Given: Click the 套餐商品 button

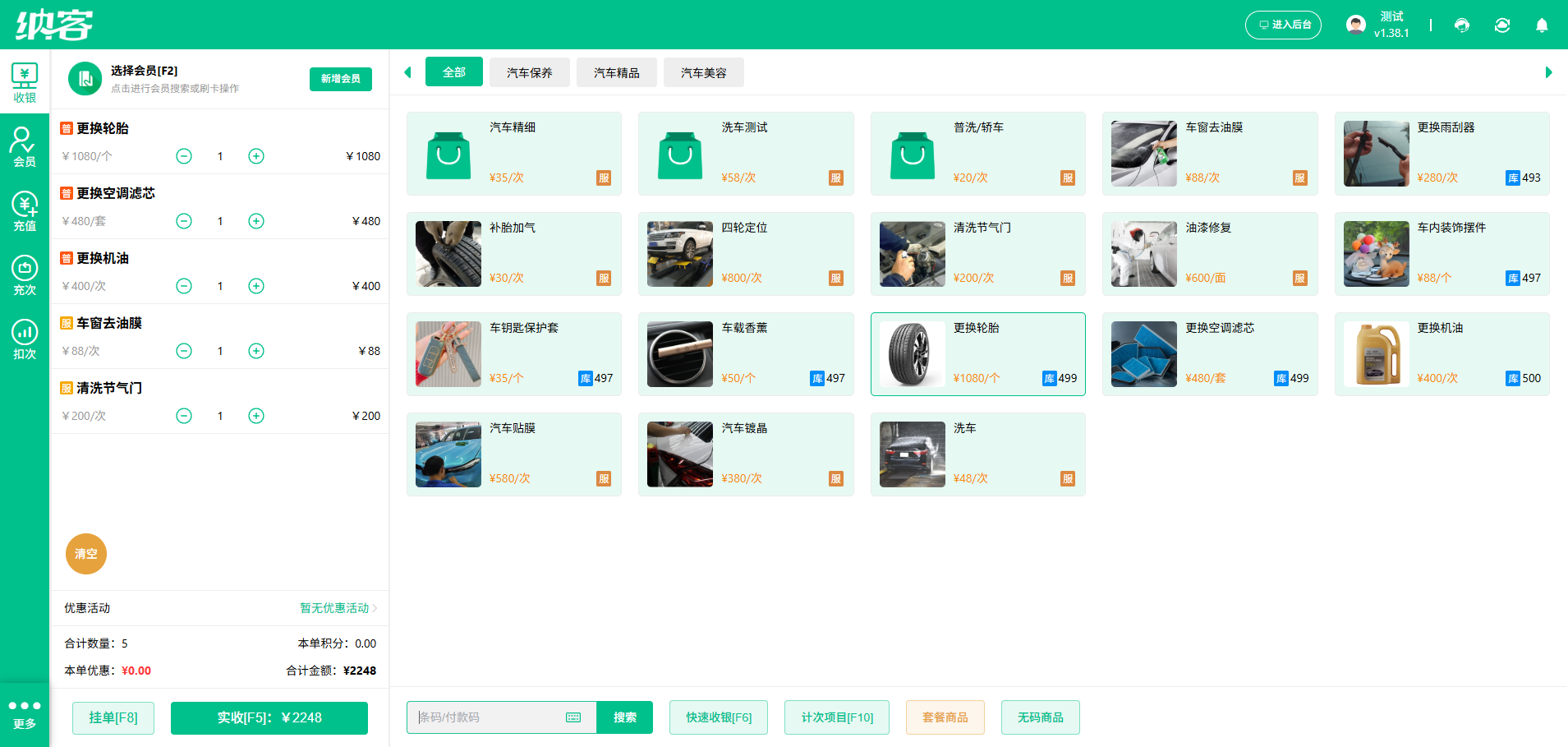Looking at the screenshot, I should (945, 717).
